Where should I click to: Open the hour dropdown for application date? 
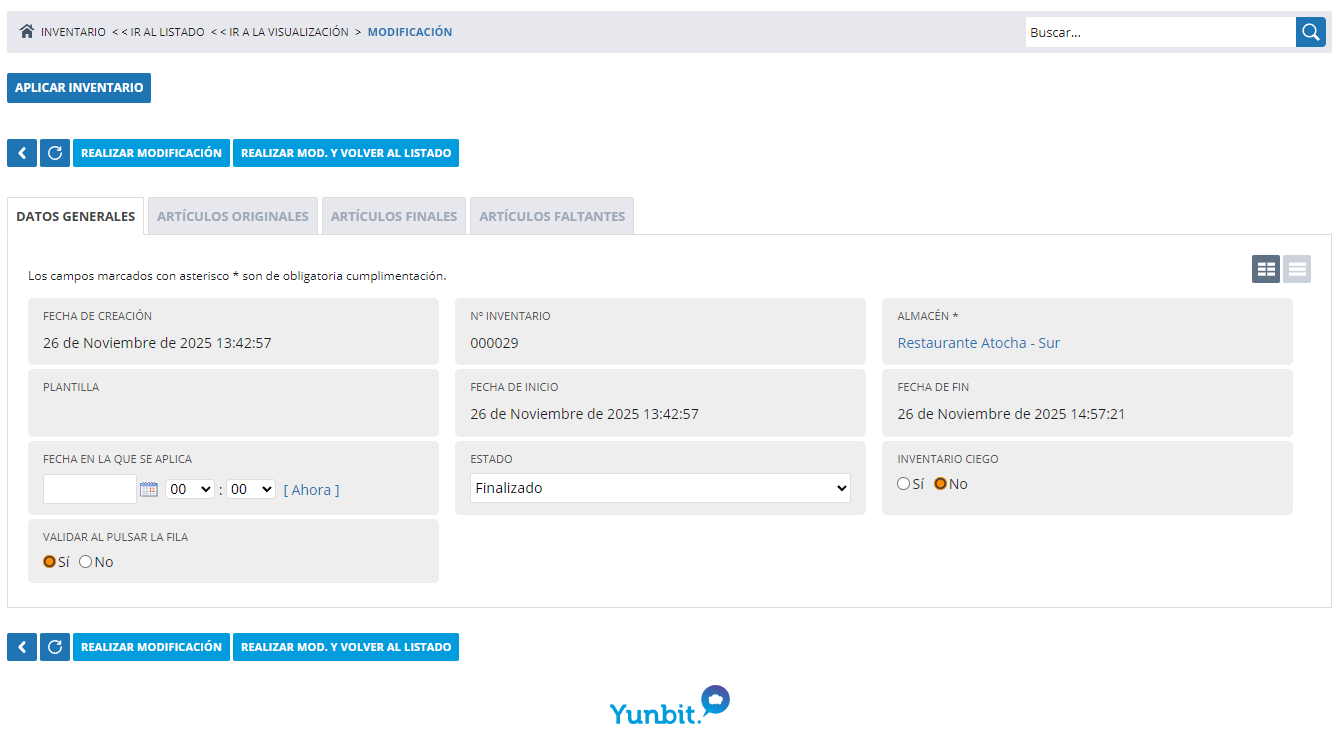tap(190, 489)
